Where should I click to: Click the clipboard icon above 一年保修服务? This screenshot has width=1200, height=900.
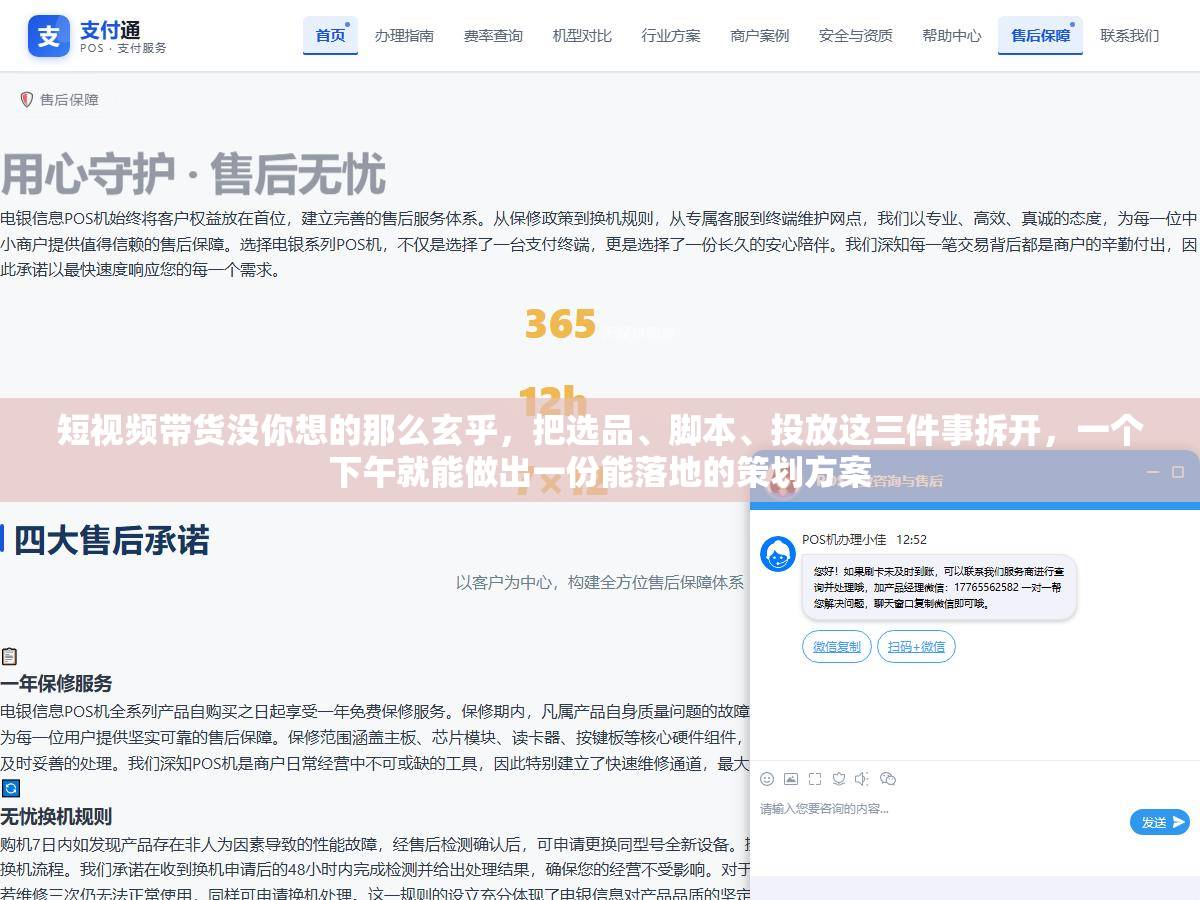(x=9, y=656)
